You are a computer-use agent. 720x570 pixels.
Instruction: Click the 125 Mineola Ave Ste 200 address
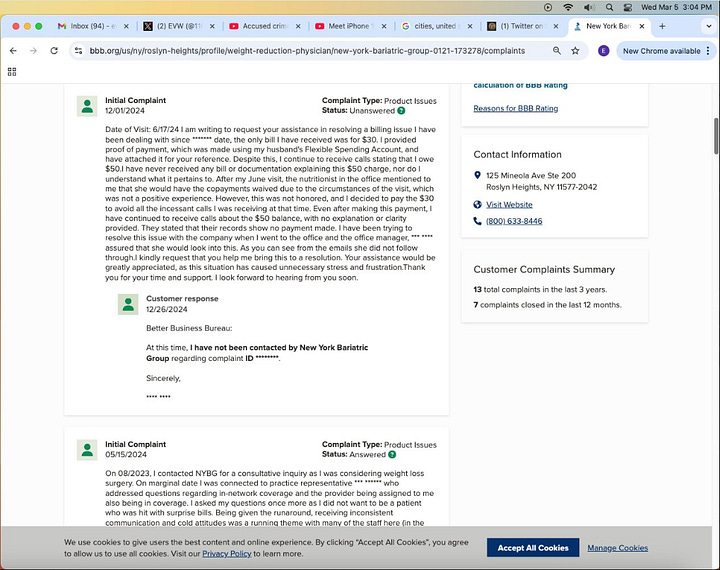(x=531, y=175)
